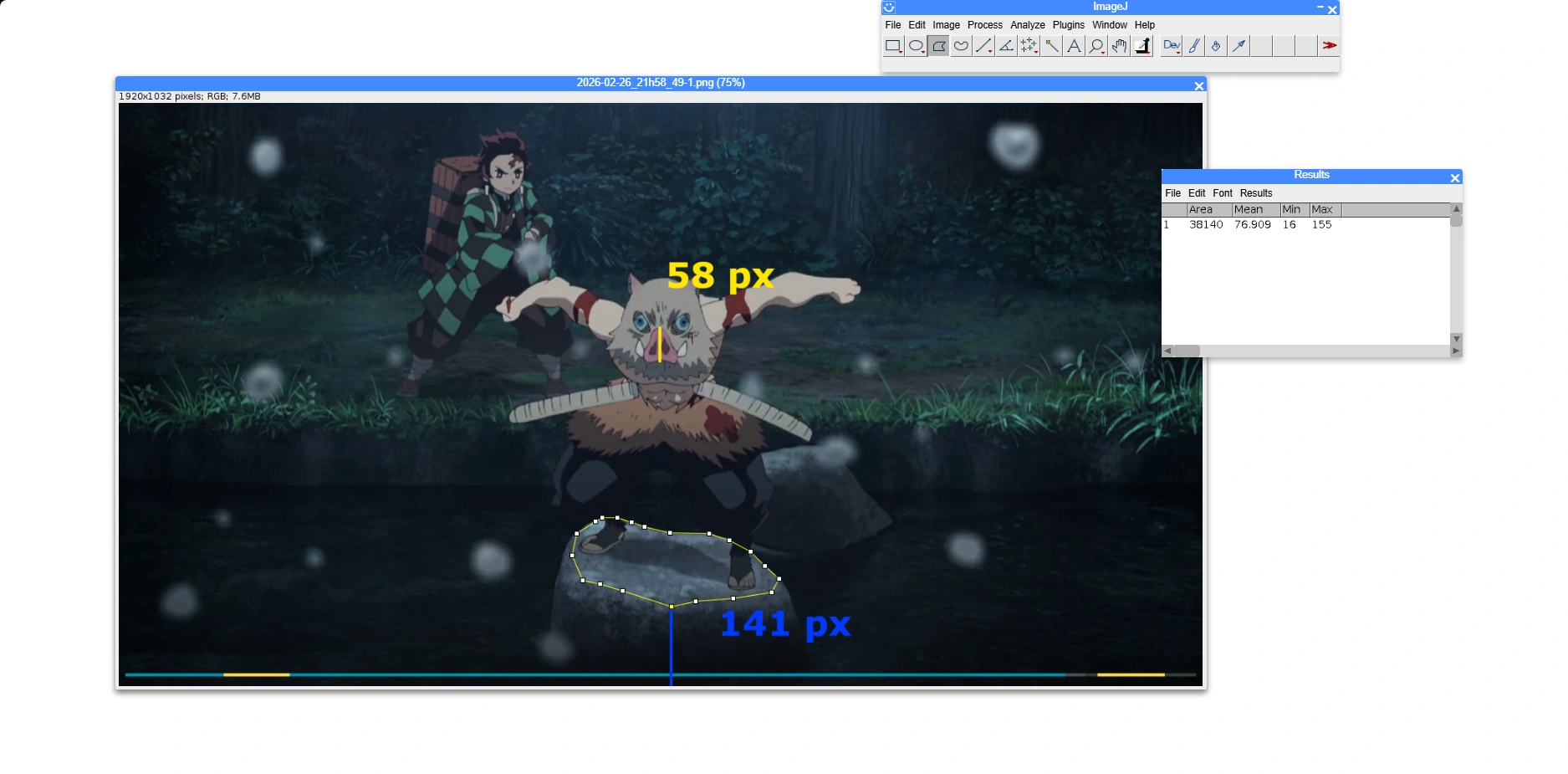
Task: Select the Oval selection tool
Action: (x=916, y=46)
